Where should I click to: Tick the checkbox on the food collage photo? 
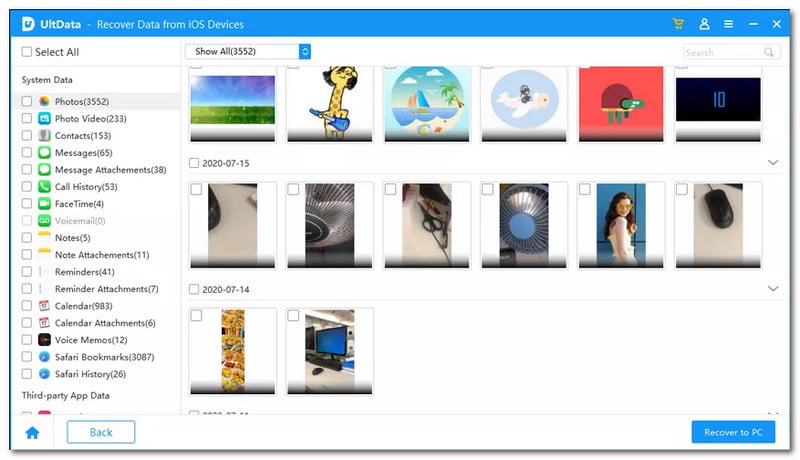196,316
